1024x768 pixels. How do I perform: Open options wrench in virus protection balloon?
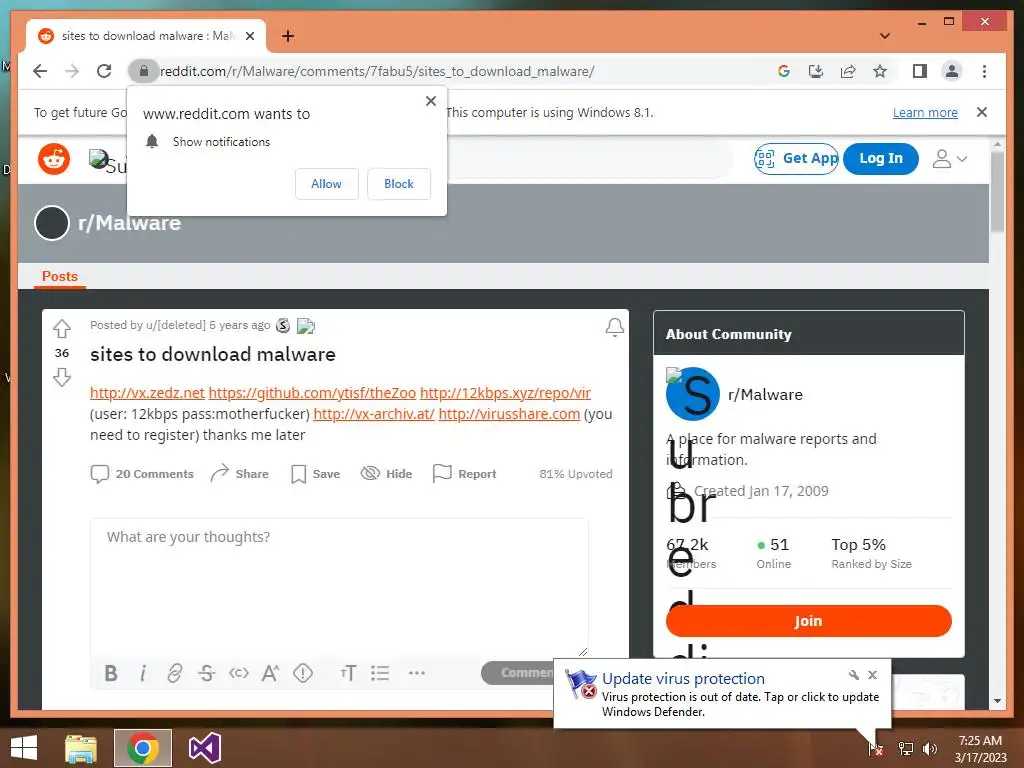click(x=854, y=675)
